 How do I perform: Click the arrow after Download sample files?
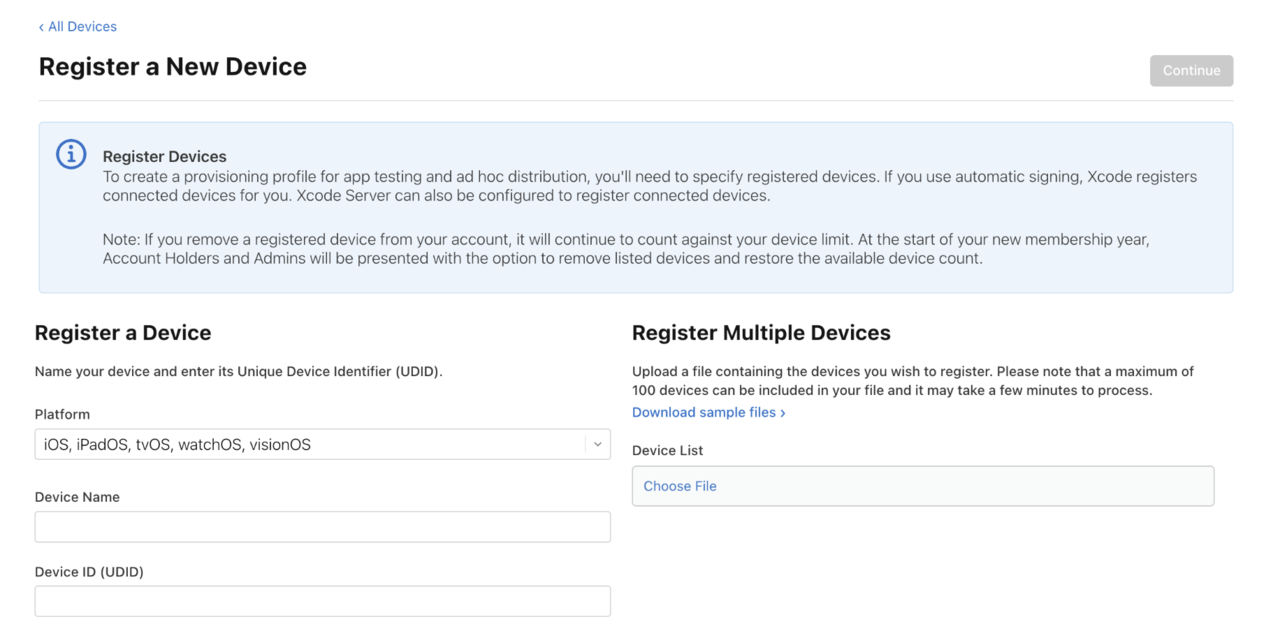tap(783, 413)
